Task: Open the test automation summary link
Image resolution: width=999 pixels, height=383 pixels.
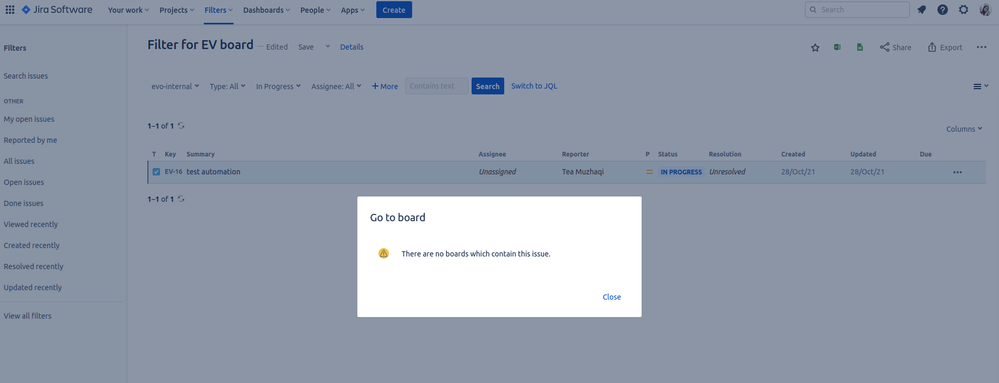Action: point(213,172)
